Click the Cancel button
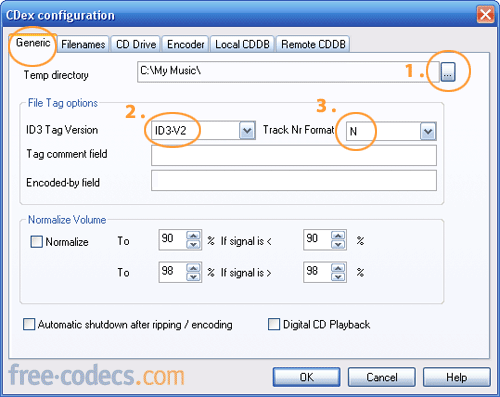500x397 pixels. pos(382,377)
